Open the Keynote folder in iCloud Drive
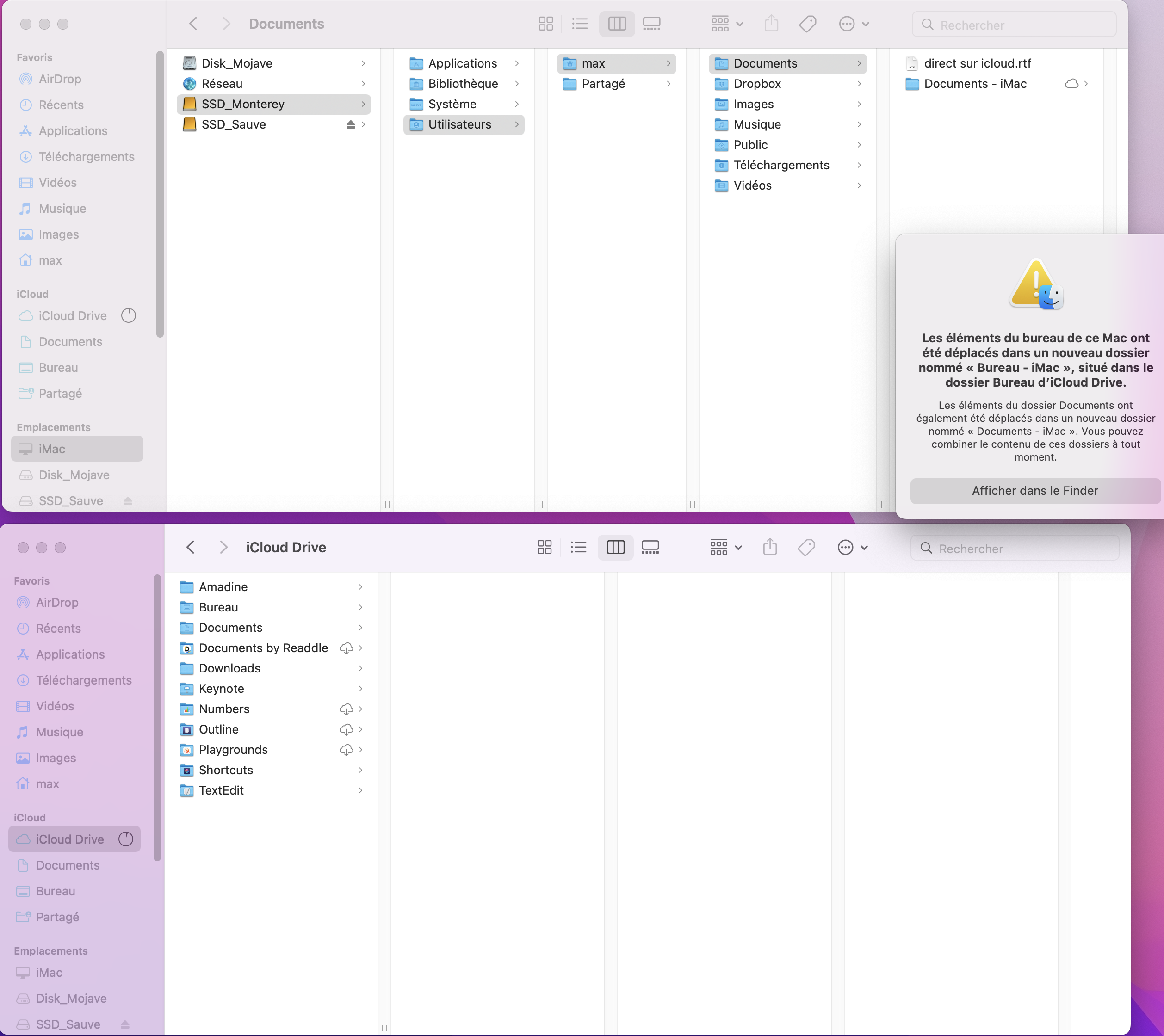The image size is (1164, 1036). tap(222, 689)
